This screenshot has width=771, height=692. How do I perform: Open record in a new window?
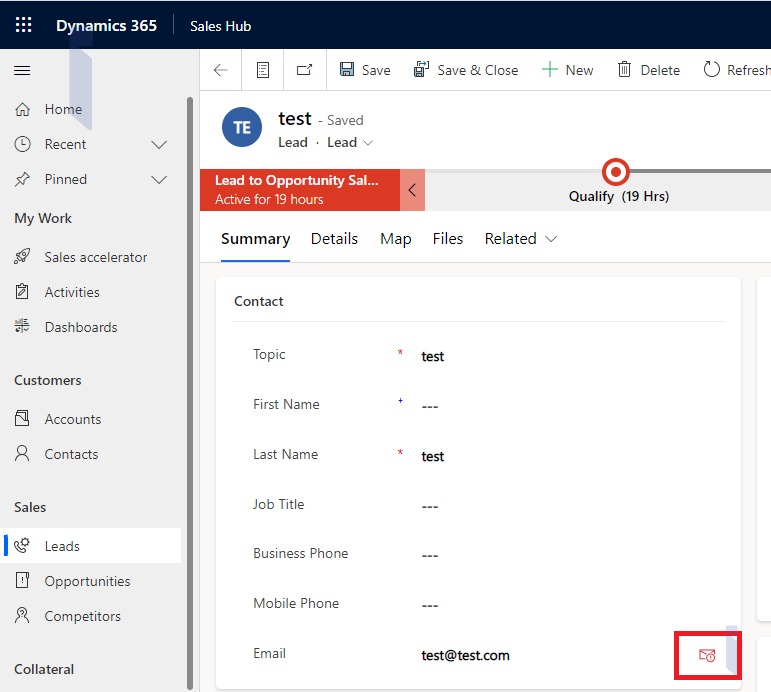click(x=304, y=70)
